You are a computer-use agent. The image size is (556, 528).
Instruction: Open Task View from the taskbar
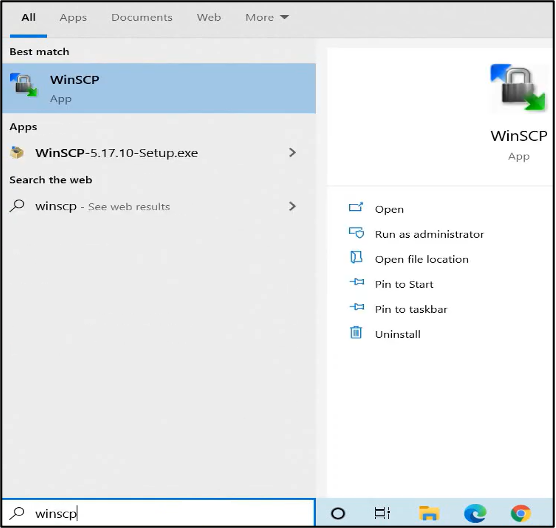[382, 513]
